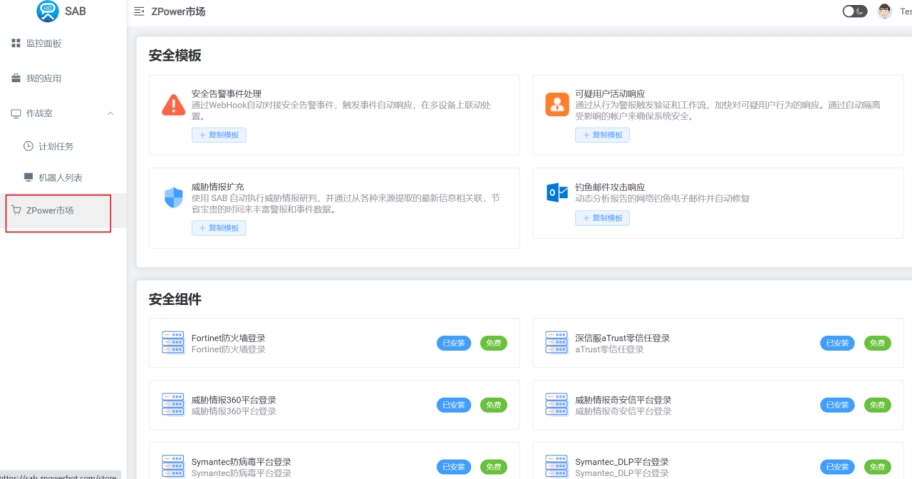Viewport: 912px width, 479px height.
Task: Open the 监控面板 menu item
Action: pos(43,43)
